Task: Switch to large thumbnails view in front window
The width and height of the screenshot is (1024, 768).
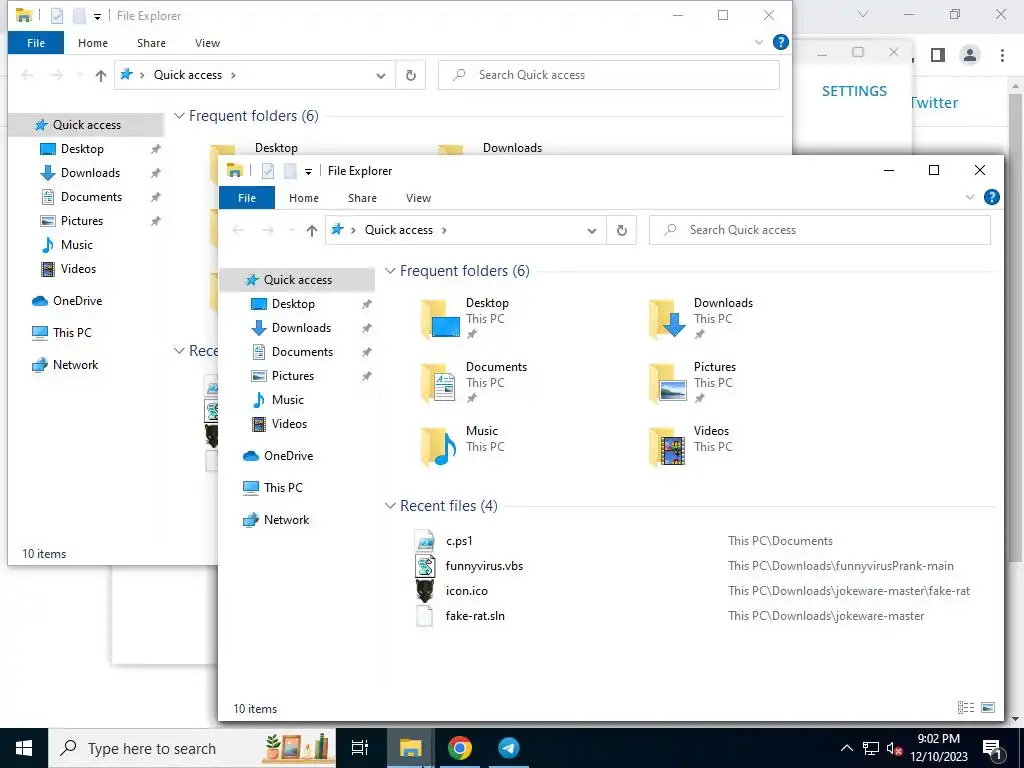Action: 988,707
